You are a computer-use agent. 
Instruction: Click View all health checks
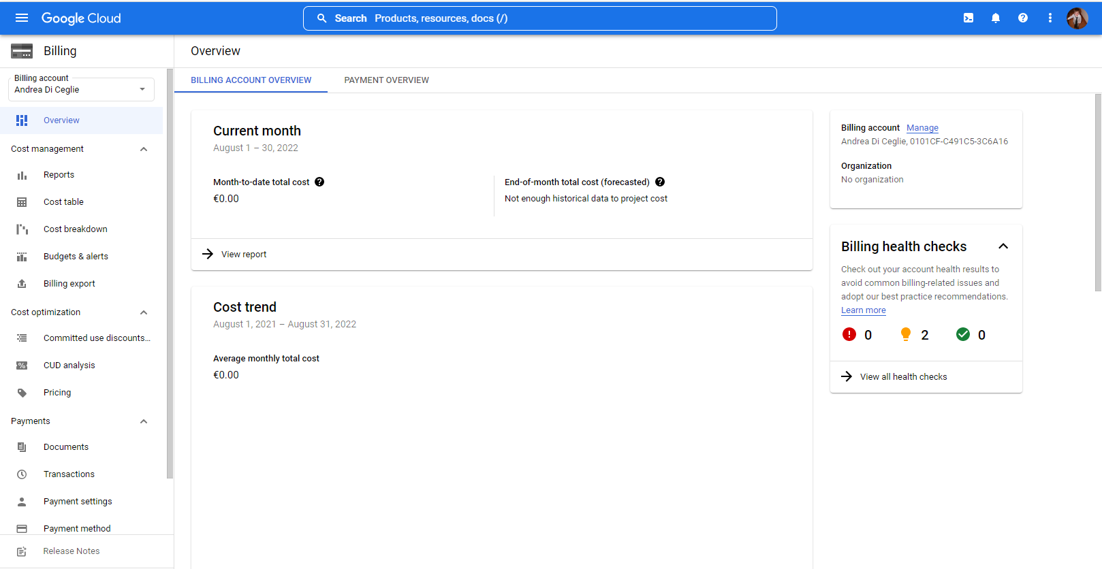[902, 377]
